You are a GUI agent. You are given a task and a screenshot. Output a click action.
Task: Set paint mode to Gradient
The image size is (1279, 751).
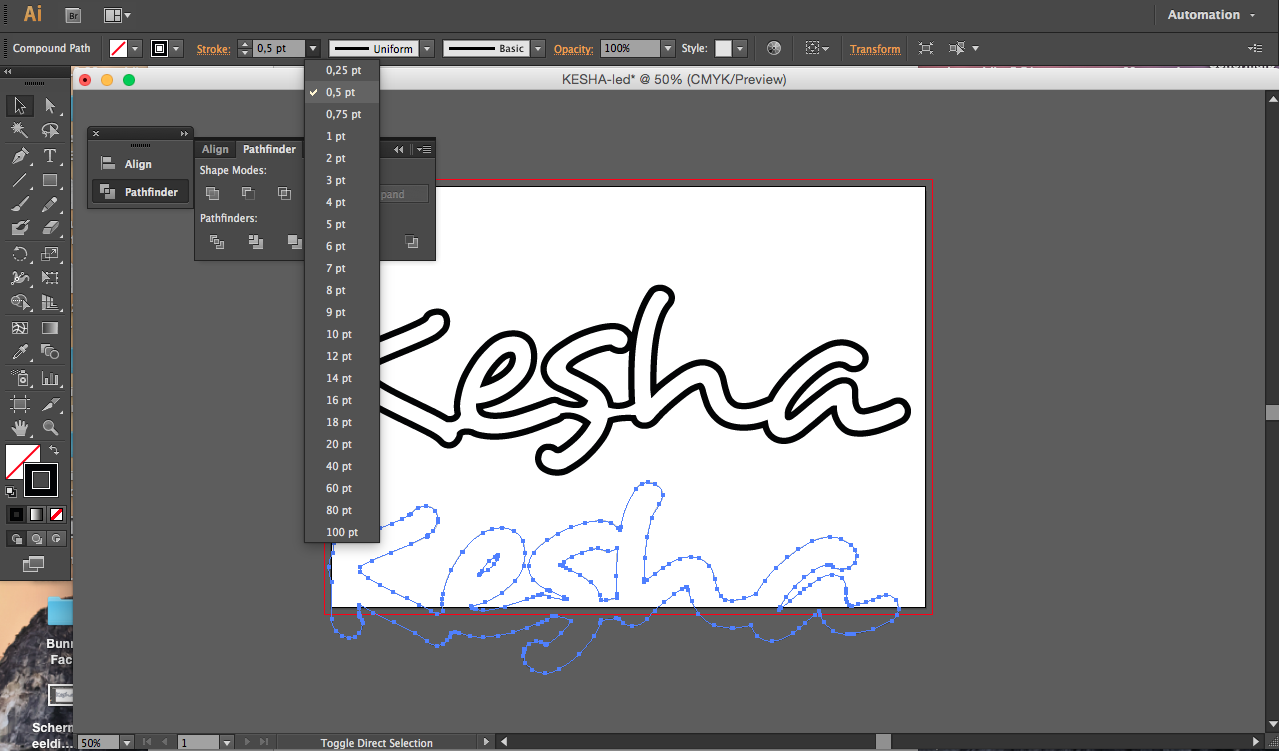point(36,514)
